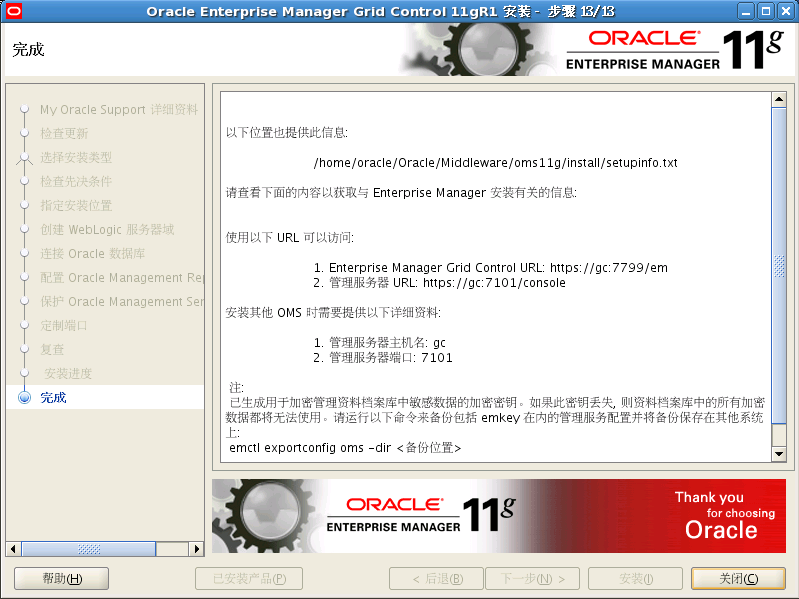Click the steps panel scroll left arrow

pos(13,549)
